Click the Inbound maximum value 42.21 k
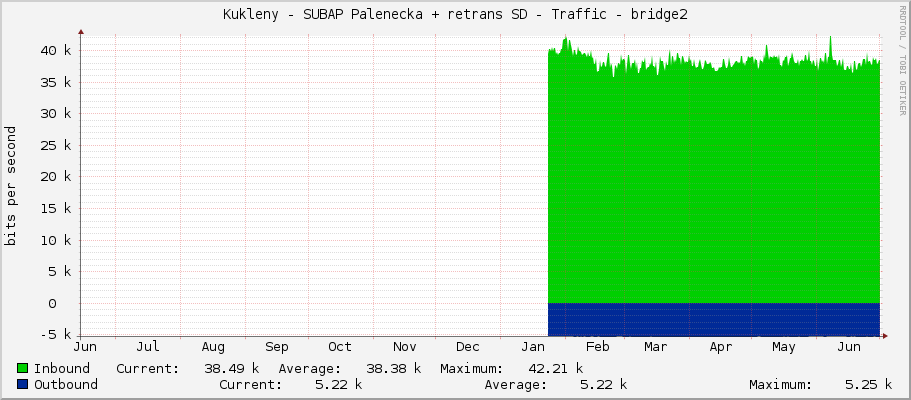Image resolution: width=911 pixels, height=400 pixels. coord(555,368)
